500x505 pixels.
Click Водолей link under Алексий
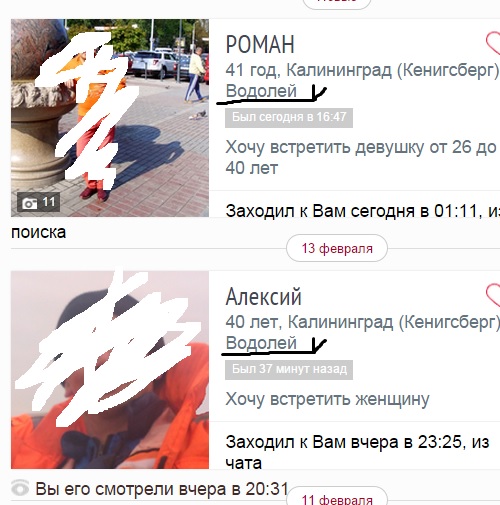pos(261,343)
